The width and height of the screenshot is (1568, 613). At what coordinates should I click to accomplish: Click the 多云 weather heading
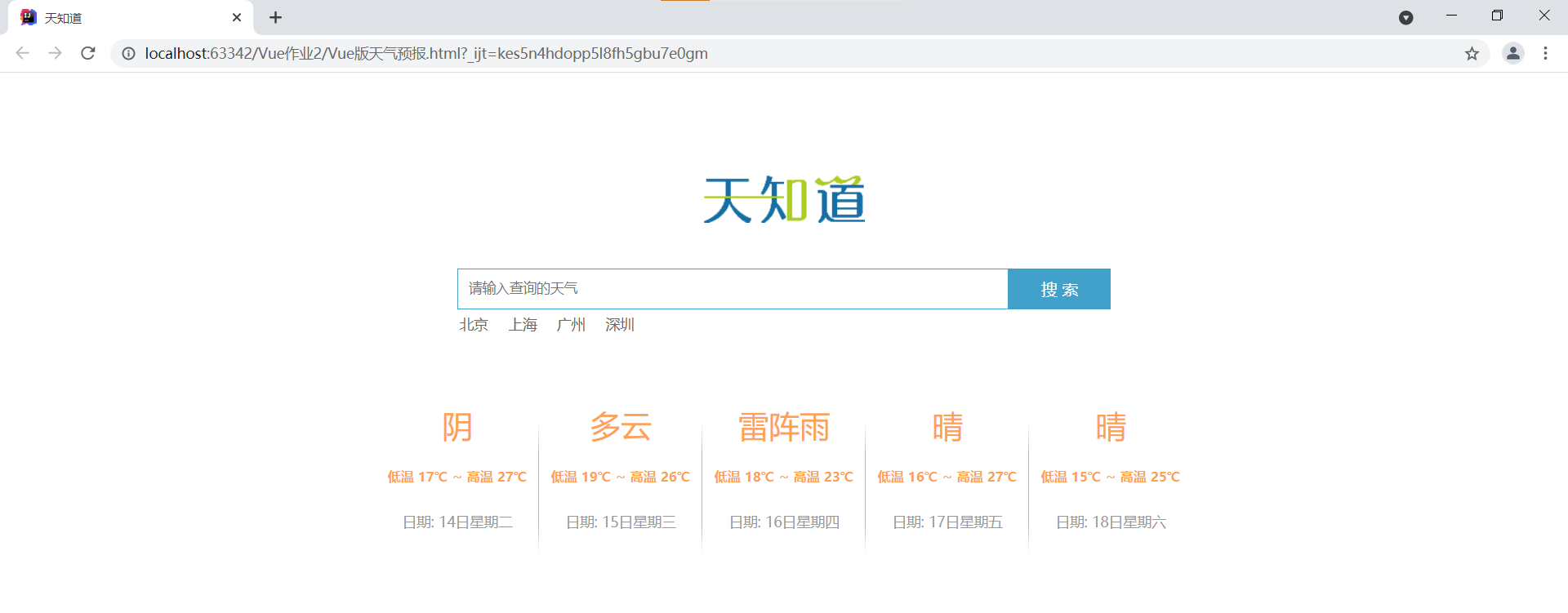click(x=621, y=427)
